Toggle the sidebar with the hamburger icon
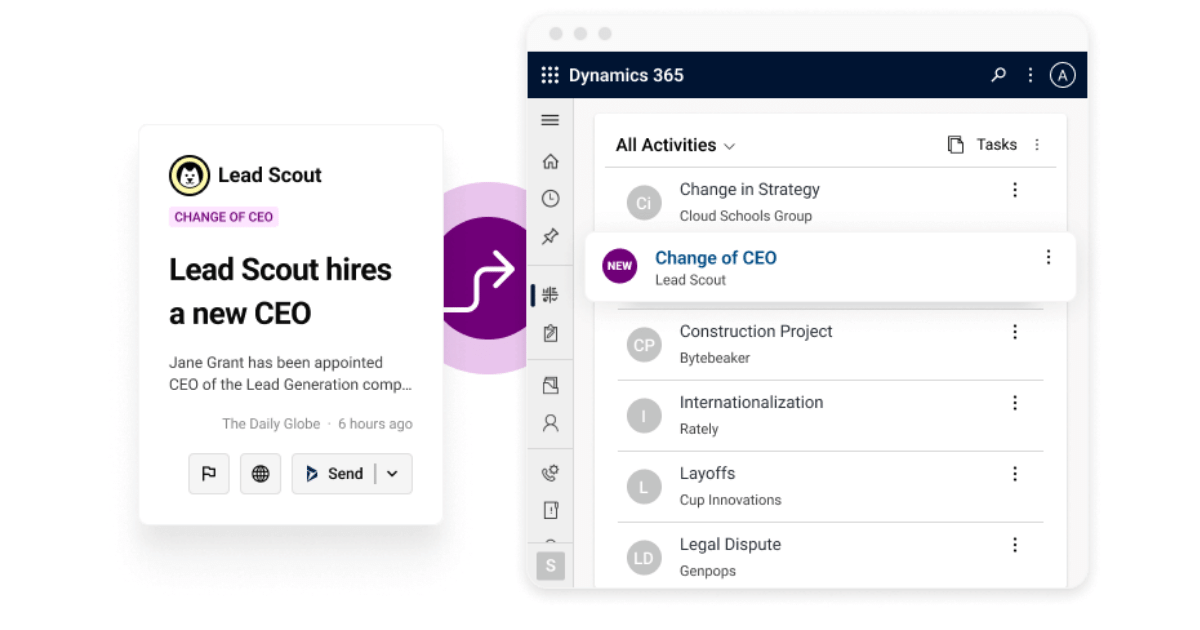 click(550, 119)
